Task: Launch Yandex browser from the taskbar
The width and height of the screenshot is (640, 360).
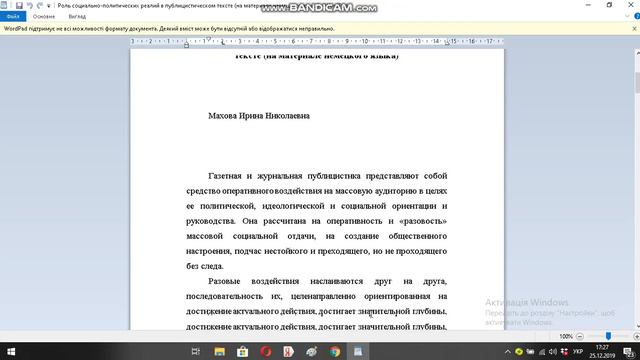Action: point(289,351)
